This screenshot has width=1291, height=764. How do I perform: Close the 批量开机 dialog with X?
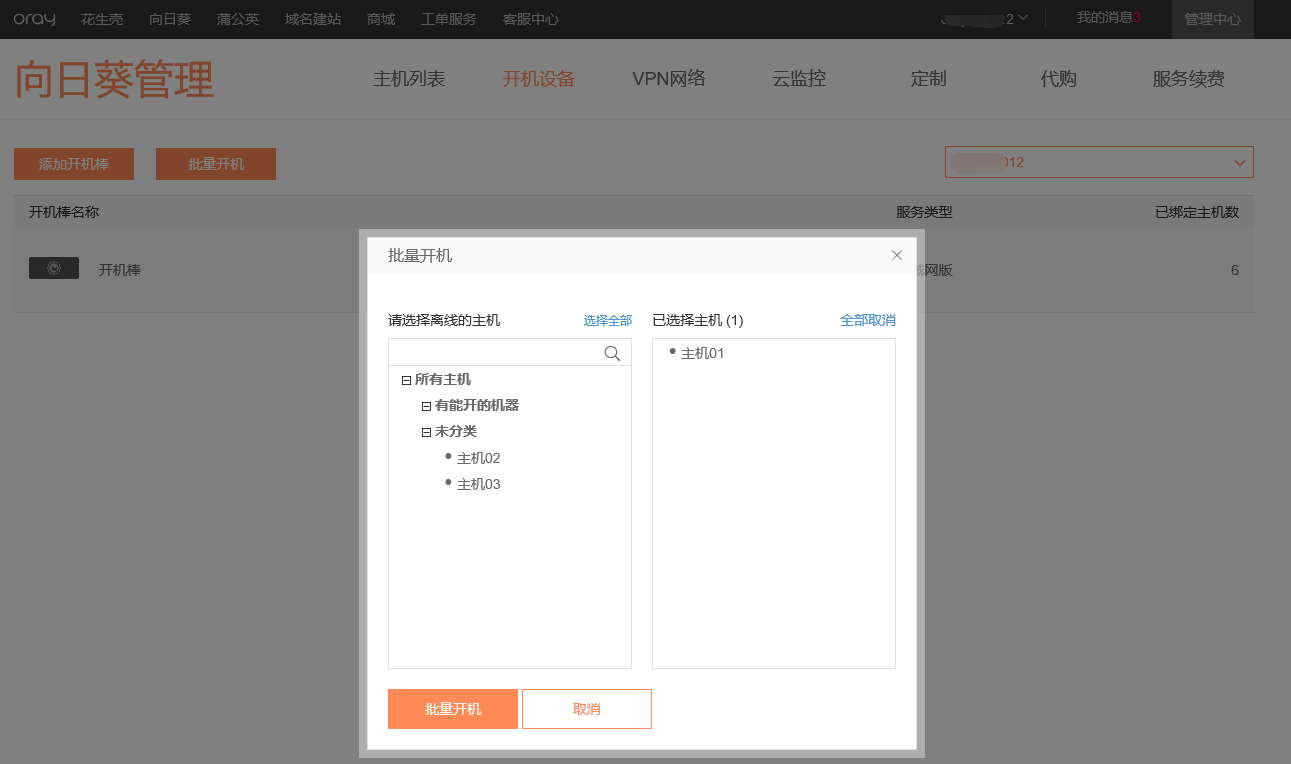[x=897, y=255]
